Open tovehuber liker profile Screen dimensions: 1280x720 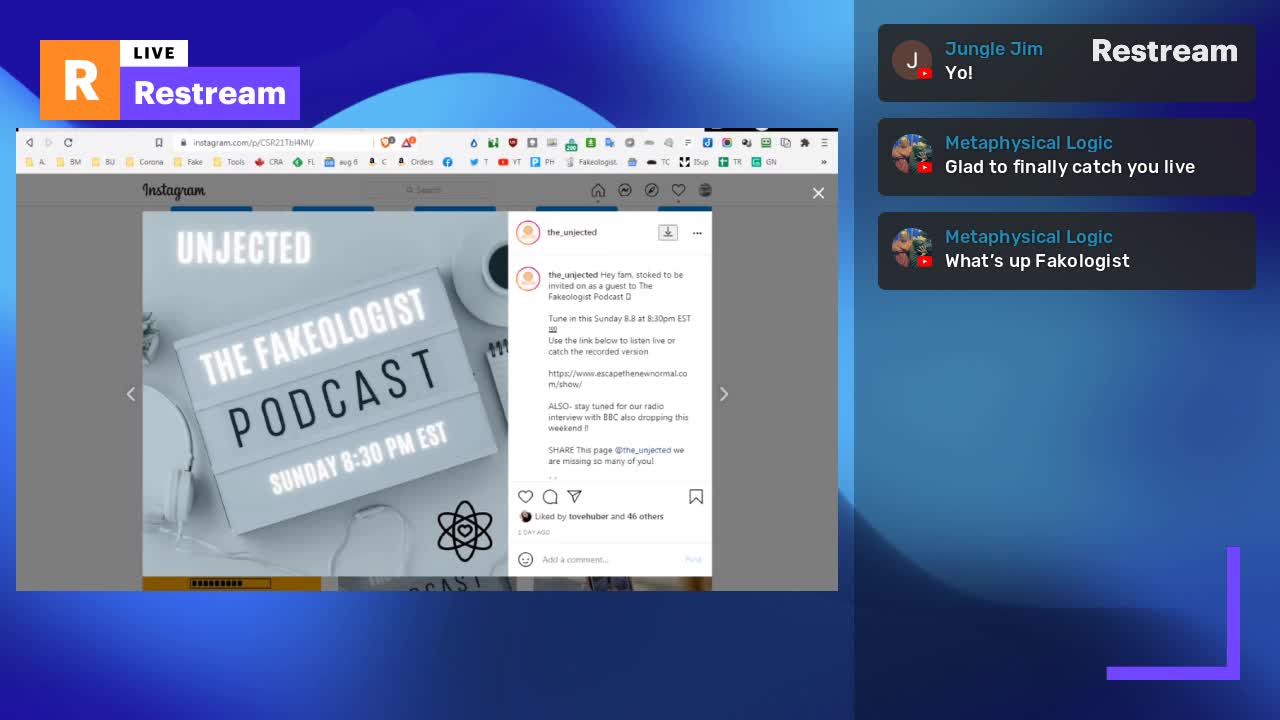tap(588, 517)
